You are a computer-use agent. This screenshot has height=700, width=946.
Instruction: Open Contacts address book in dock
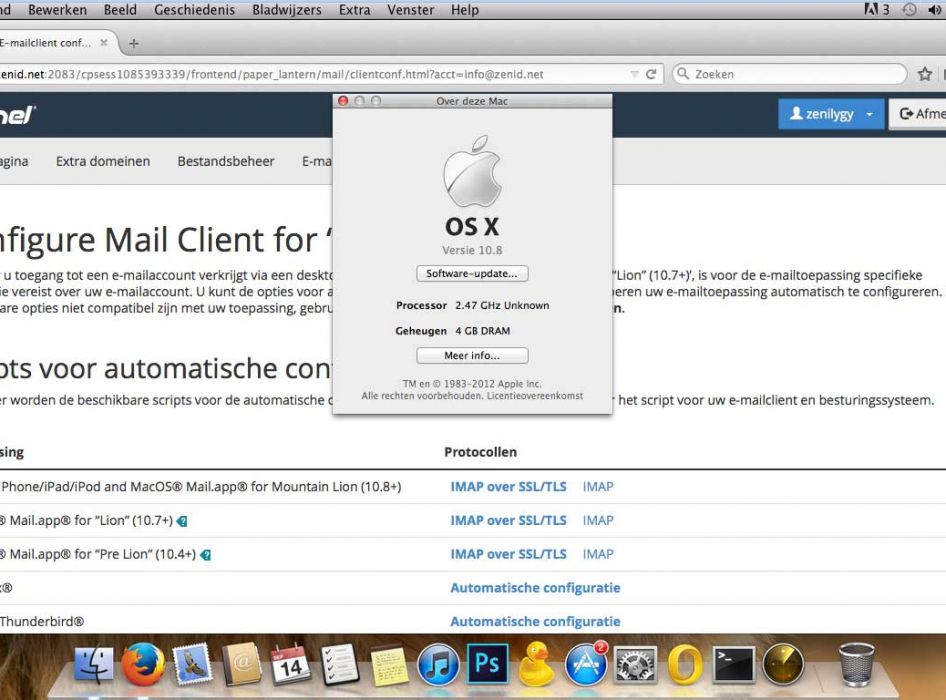(241, 665)
